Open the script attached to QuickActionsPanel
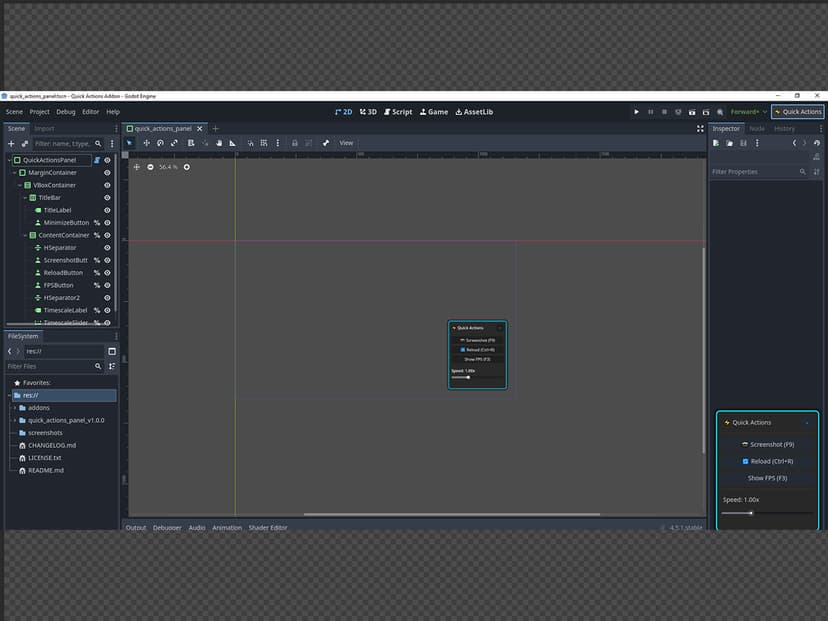Viewport: 828px width, 621px height. click(97, 160)
